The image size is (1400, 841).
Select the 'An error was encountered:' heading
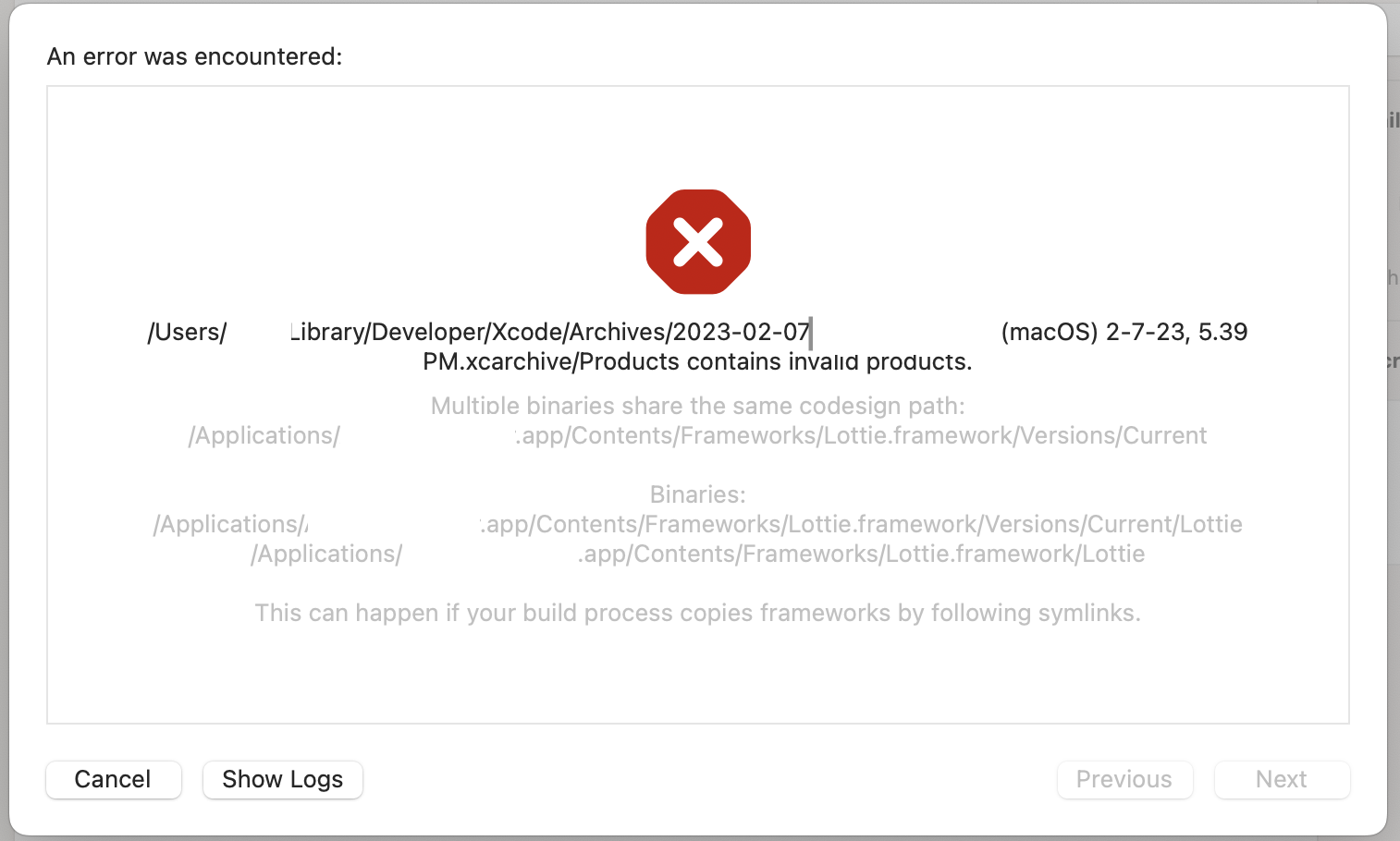[194, 56]
